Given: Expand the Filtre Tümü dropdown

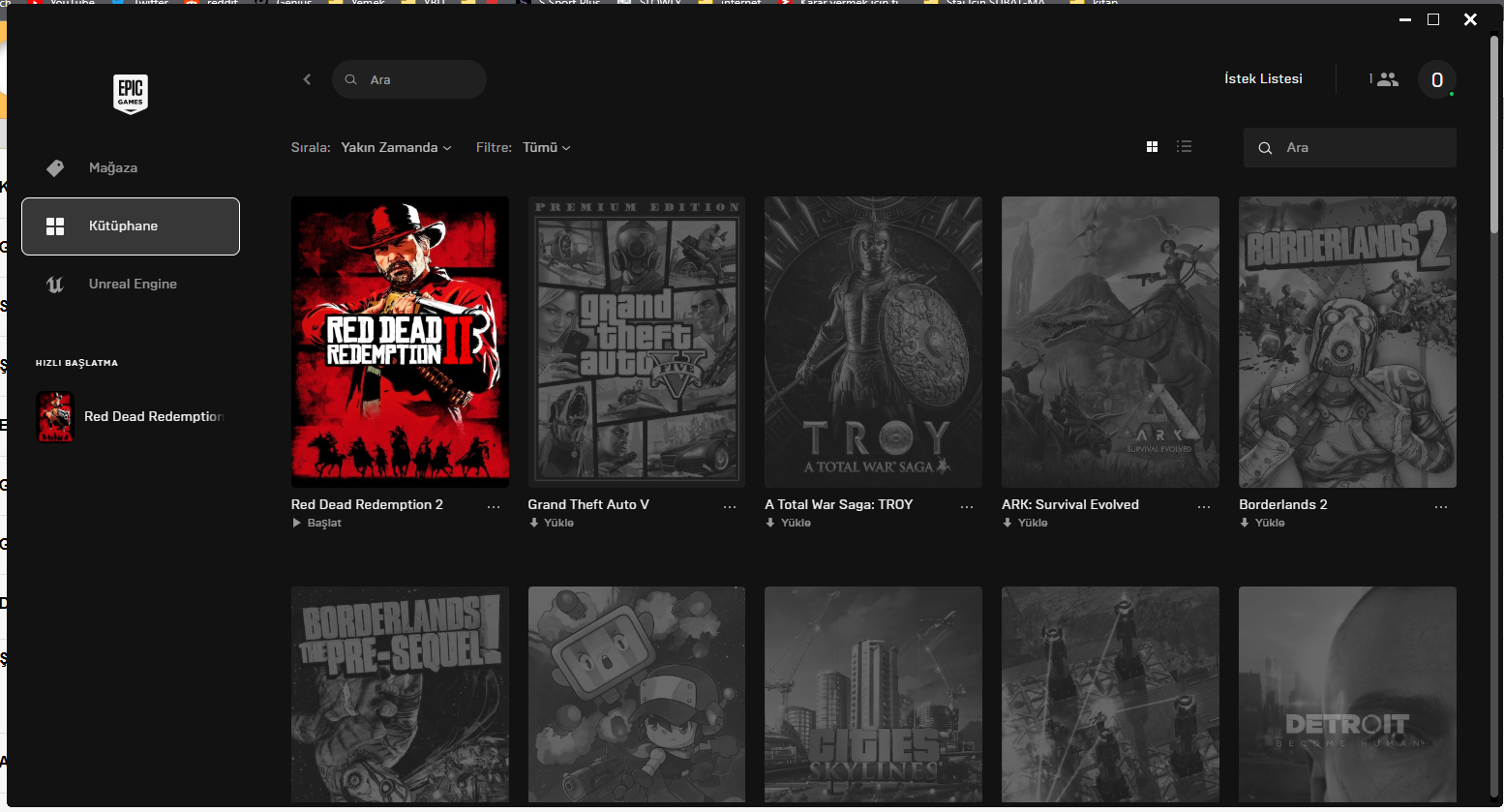Looking at the screenshot, I should [547, 147].
